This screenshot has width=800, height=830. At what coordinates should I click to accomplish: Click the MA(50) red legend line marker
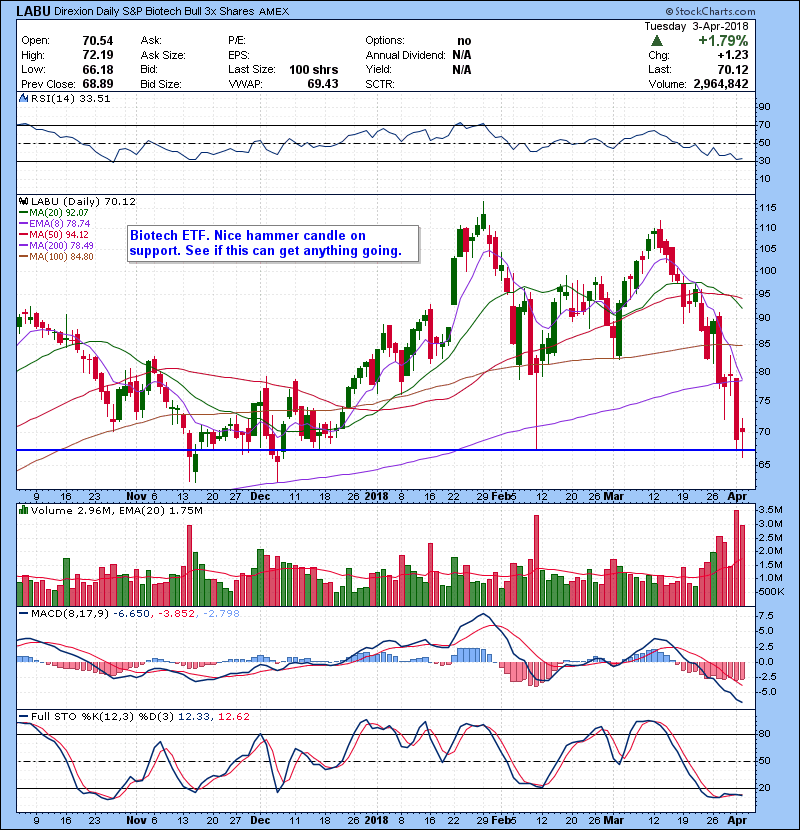coord(23,234)
